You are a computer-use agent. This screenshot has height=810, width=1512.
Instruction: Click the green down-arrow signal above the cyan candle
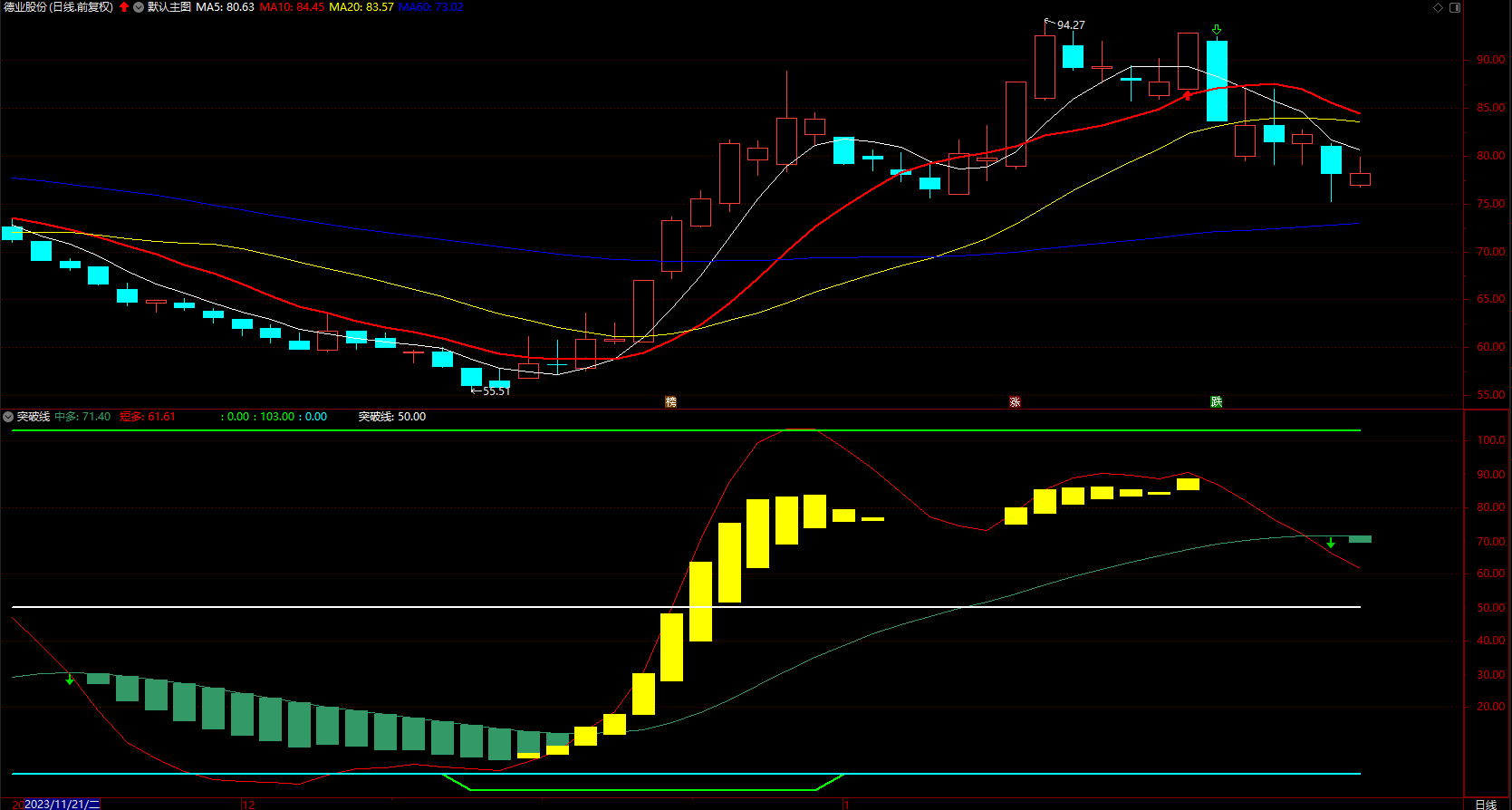(x=1217, y=31)
